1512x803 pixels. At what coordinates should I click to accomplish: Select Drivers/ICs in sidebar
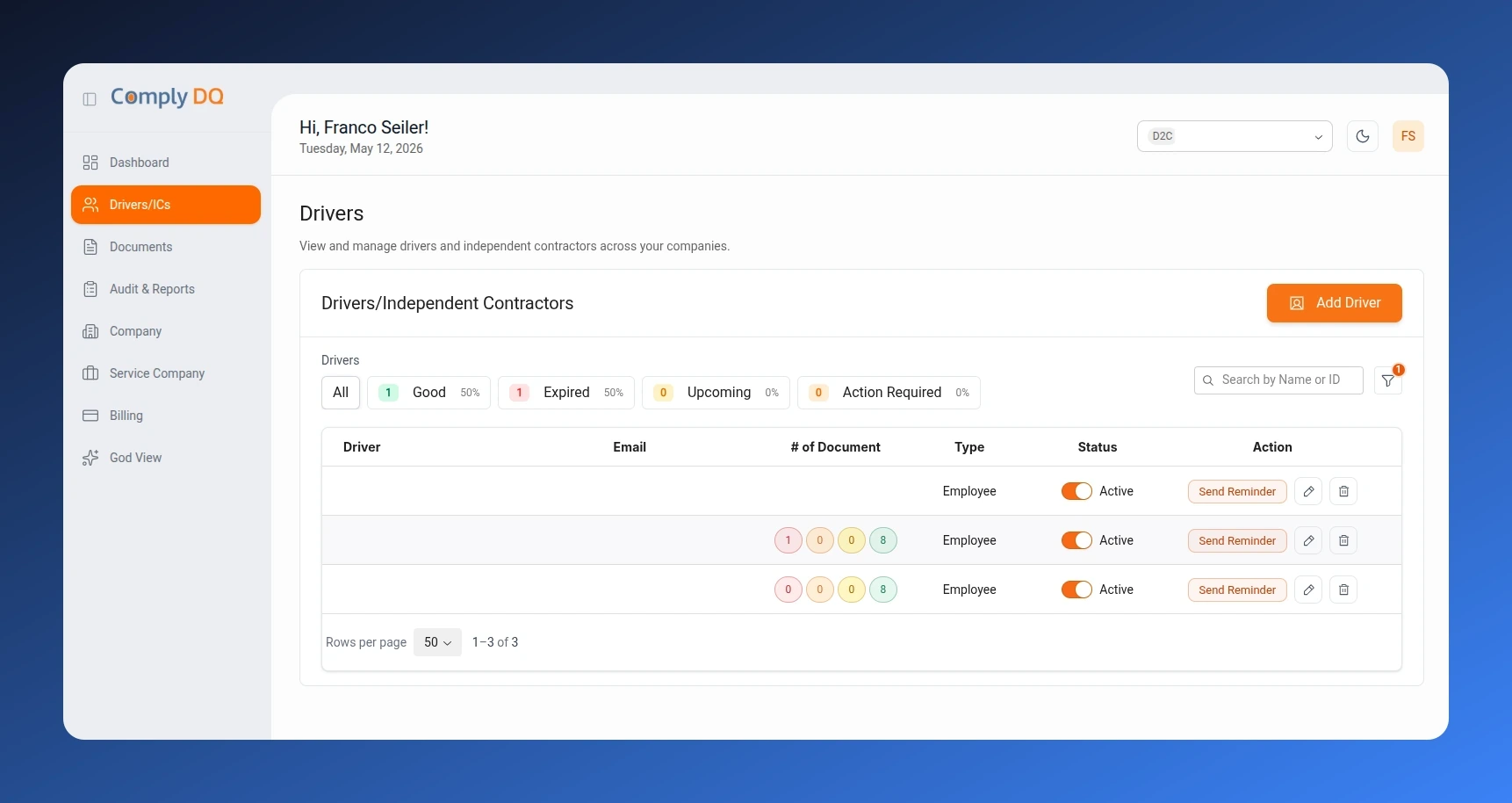(x=166, y=205)
